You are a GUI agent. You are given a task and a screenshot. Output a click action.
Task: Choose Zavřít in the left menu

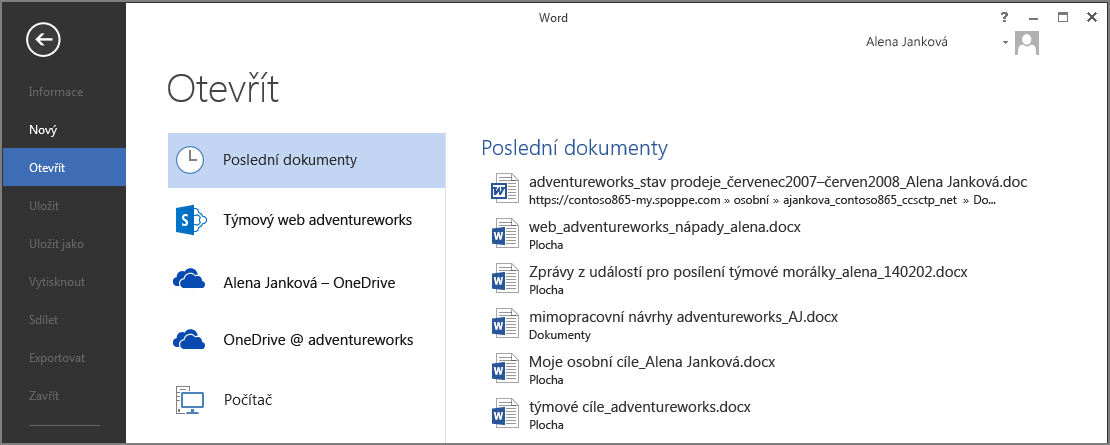(64, 395)
